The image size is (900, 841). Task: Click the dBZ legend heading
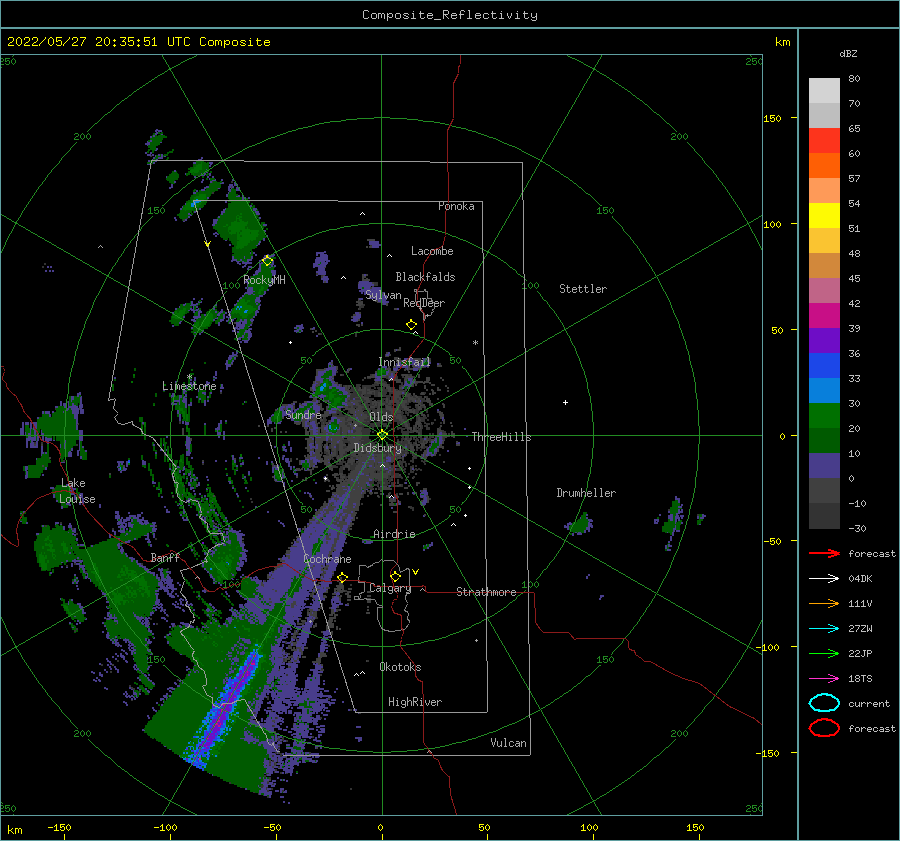pos(848,54)
